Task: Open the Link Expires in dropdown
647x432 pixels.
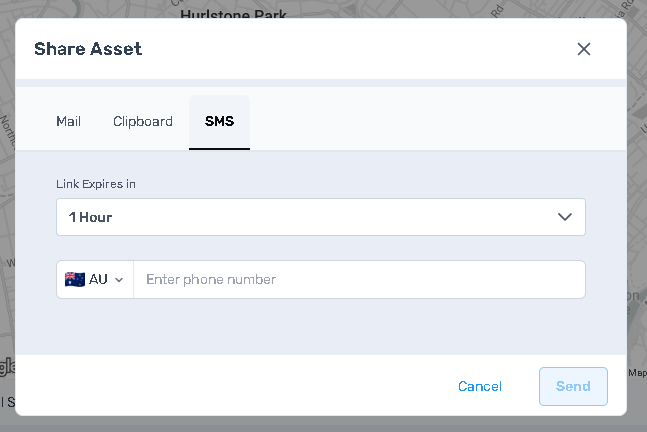Action: coord(320,217)
